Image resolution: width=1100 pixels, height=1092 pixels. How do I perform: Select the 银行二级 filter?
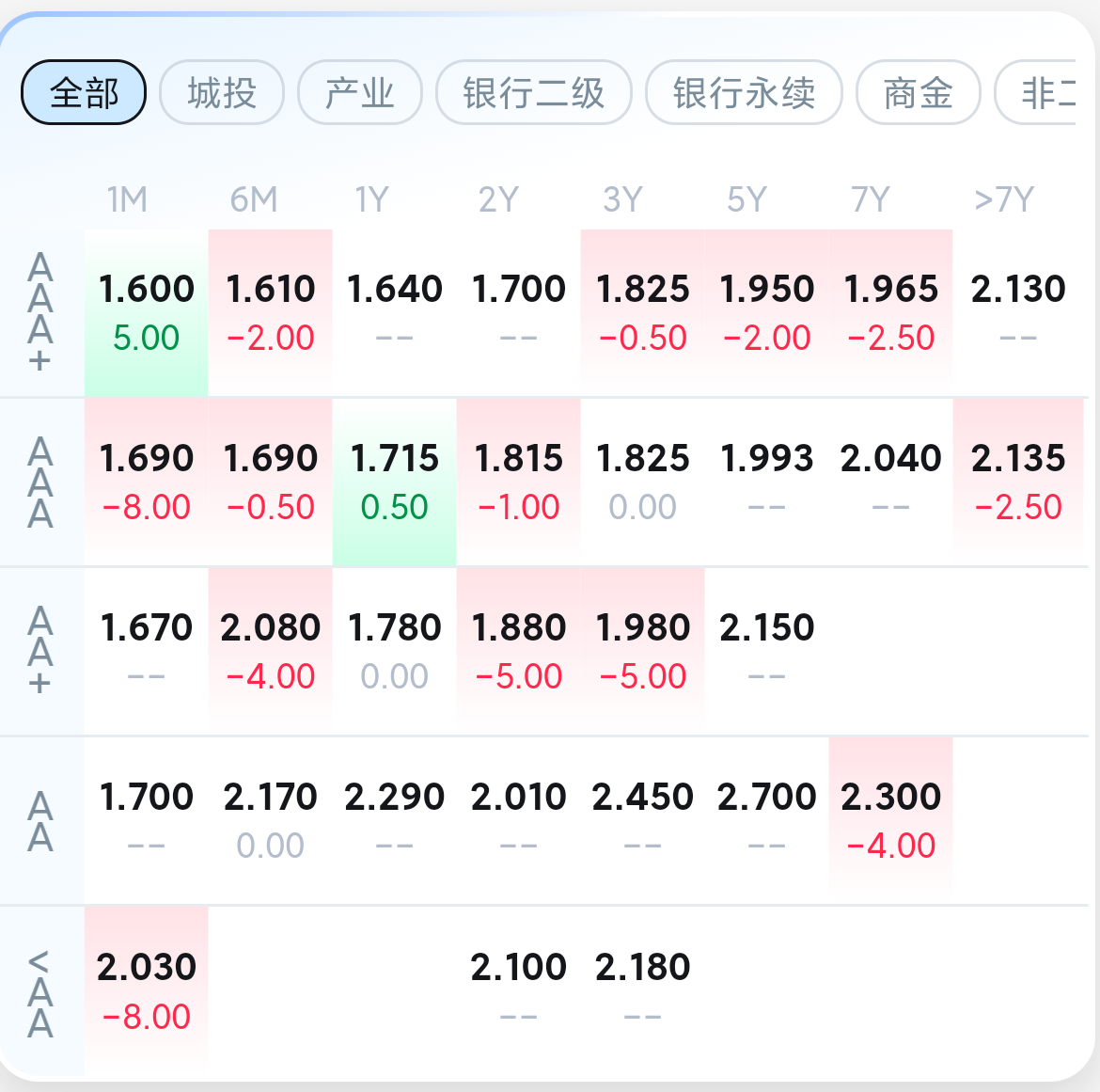pyautogui.click(x=534, y=92)
